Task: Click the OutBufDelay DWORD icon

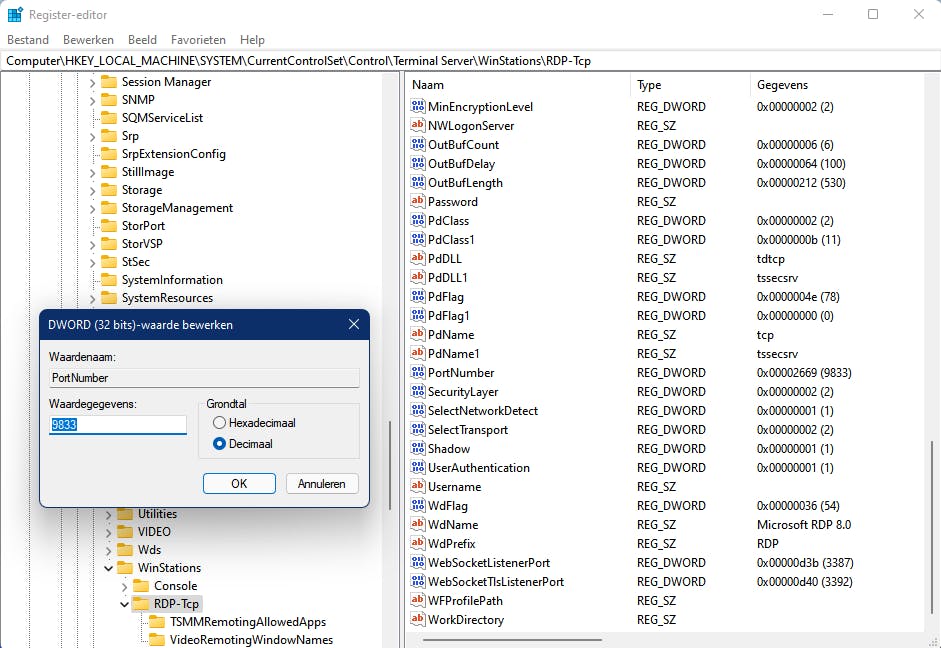Action: [x=418, y=163]
